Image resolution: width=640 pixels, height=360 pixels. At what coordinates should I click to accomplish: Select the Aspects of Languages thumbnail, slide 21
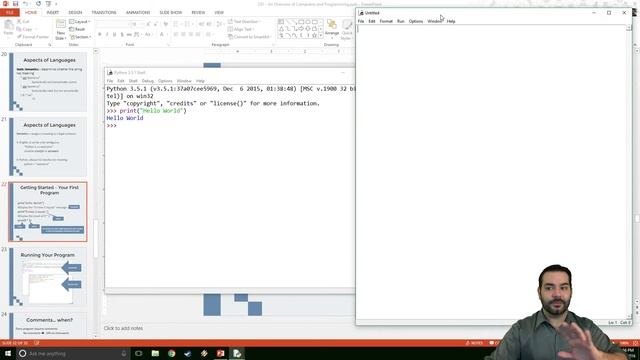tap(48, 147)
